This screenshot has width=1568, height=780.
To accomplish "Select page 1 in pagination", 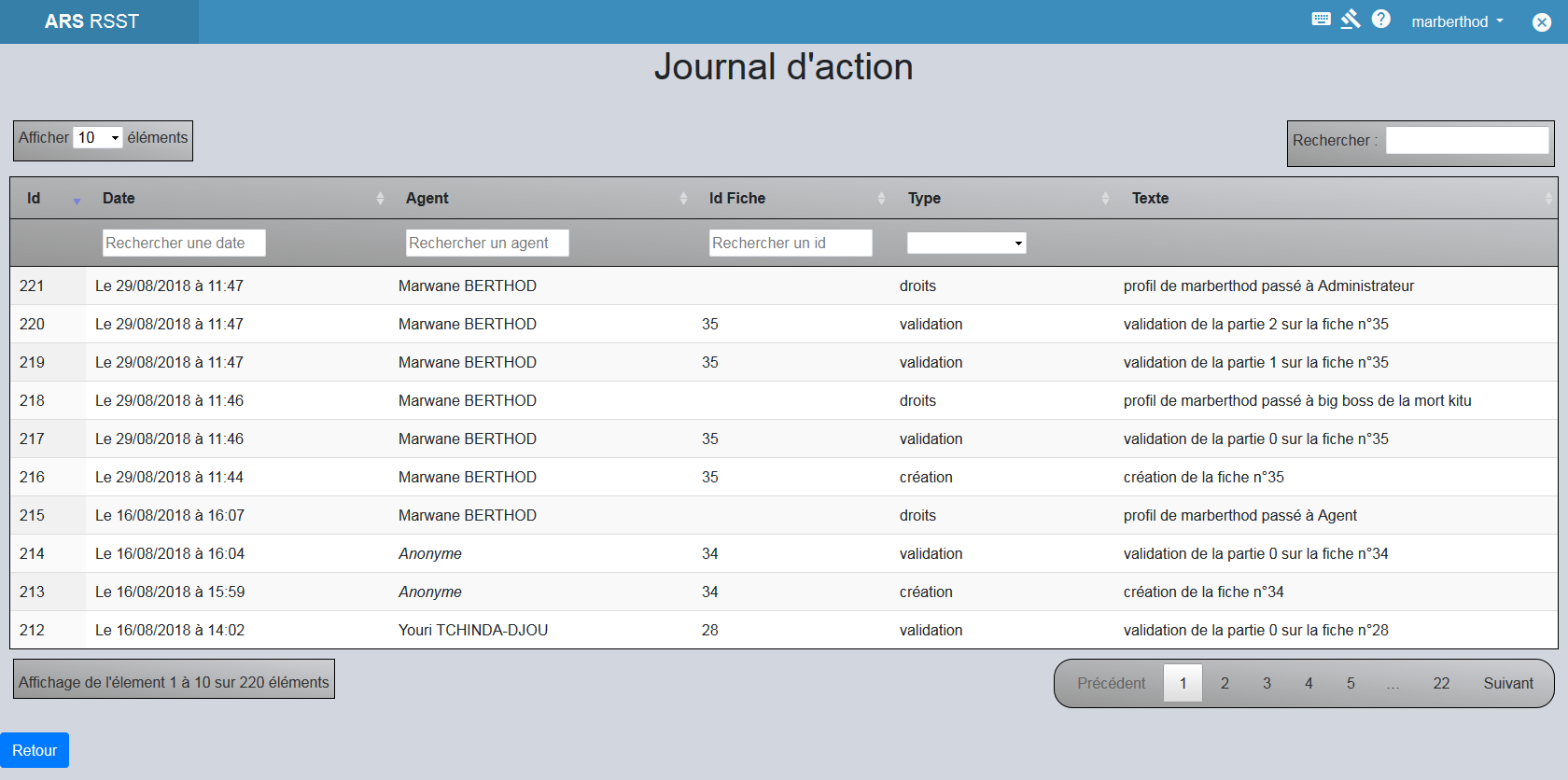I will point(1183,683).
